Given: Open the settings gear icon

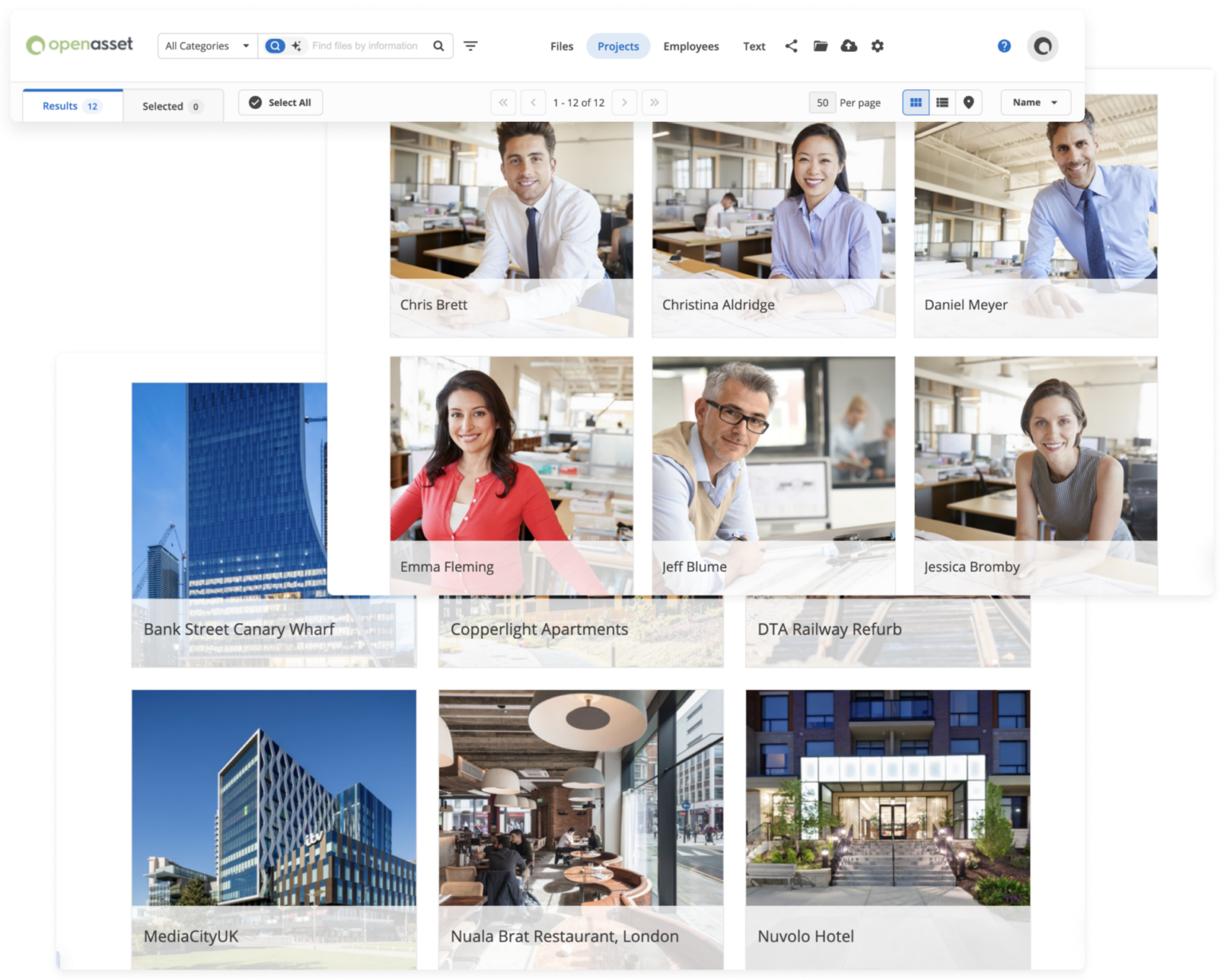Looking at the screenshot, I should pyautogui.click(x=877, y=46).
